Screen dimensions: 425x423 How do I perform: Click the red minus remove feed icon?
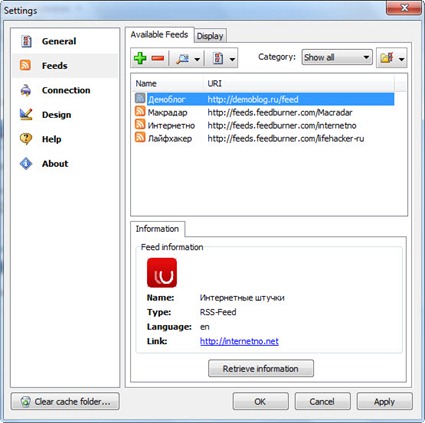(x=158, y=58)
